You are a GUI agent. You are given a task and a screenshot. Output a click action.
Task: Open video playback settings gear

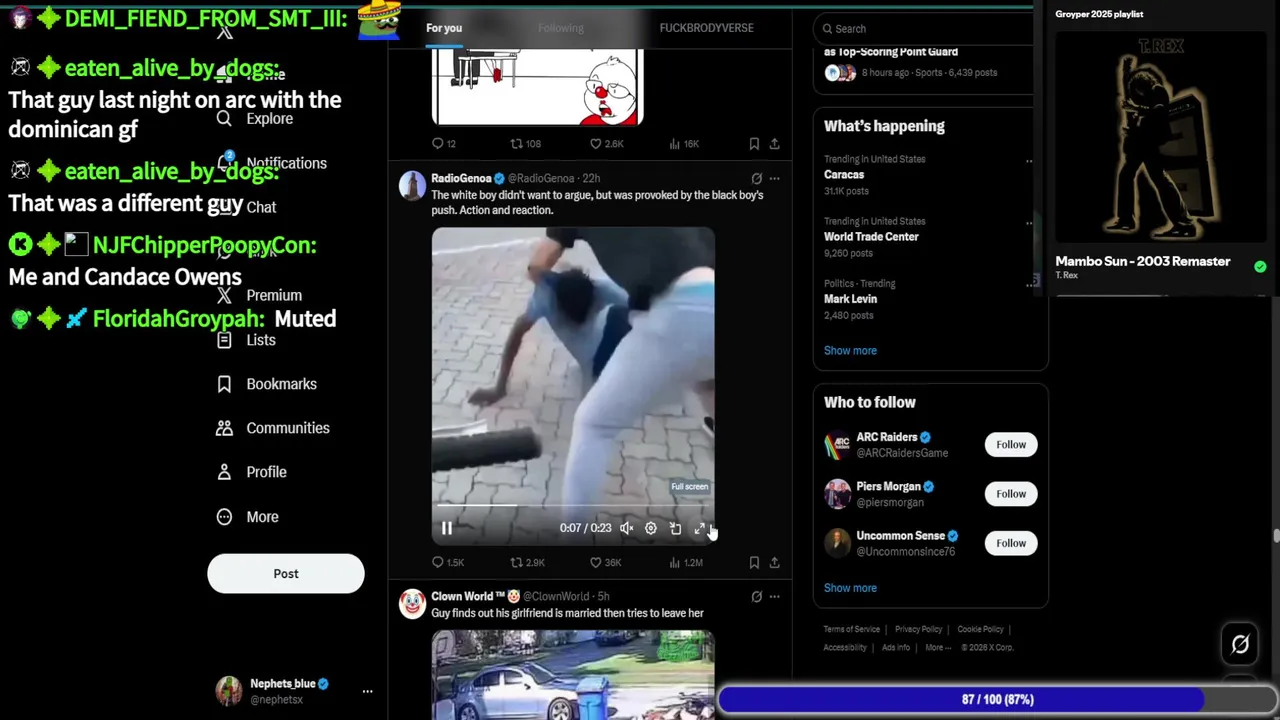(651, 528)
